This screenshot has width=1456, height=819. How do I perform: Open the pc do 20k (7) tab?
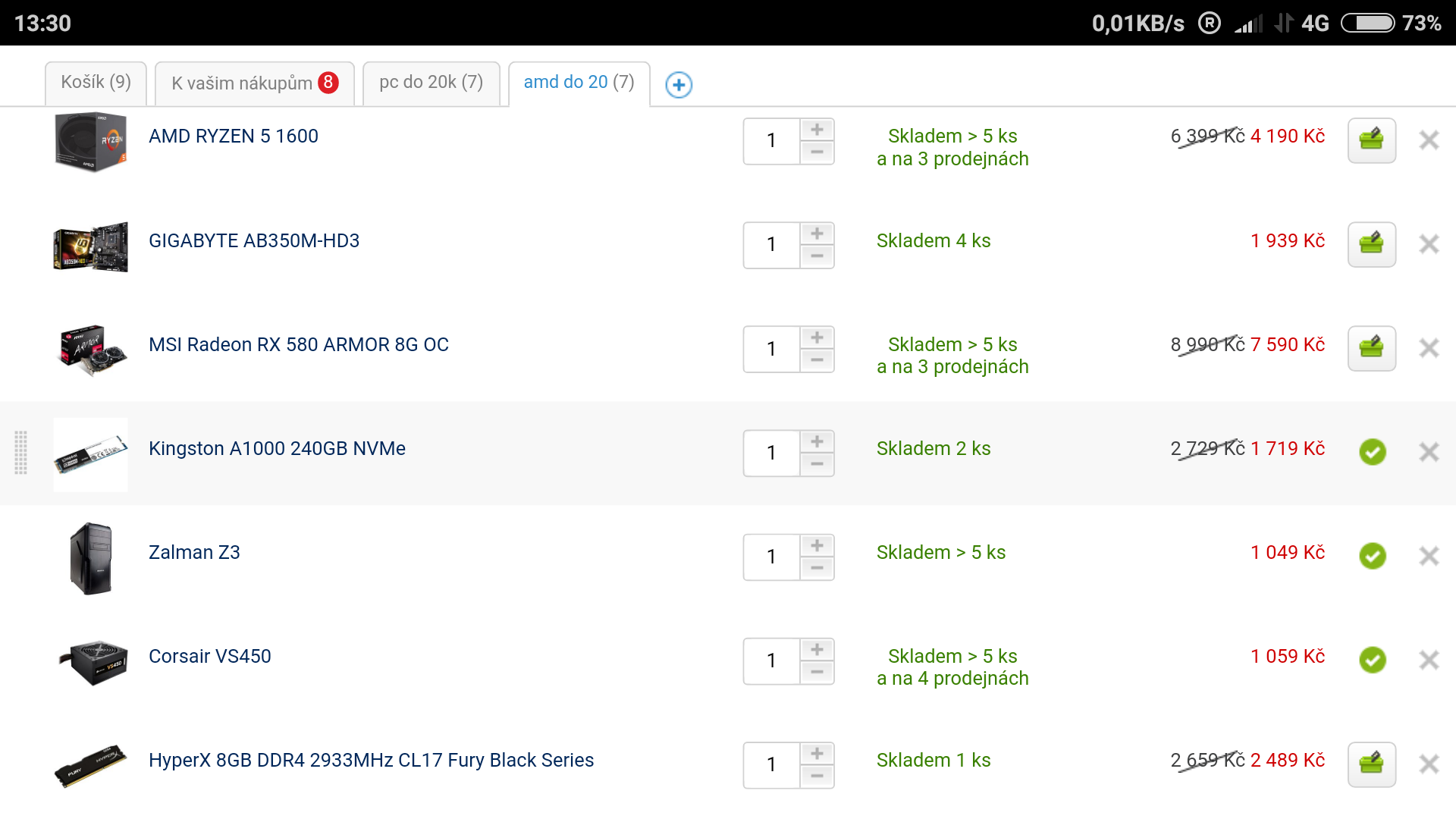point(431,83)
